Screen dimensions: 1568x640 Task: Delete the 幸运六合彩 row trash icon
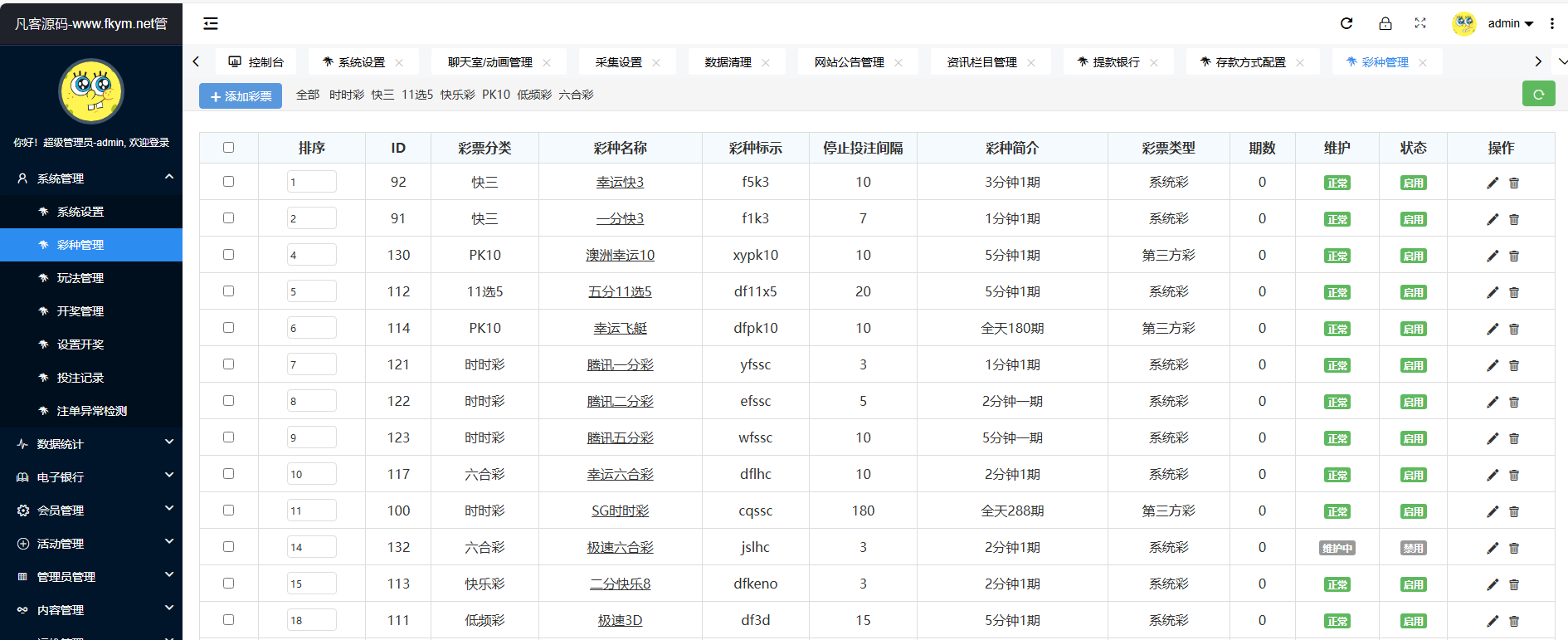(1514, 475)
